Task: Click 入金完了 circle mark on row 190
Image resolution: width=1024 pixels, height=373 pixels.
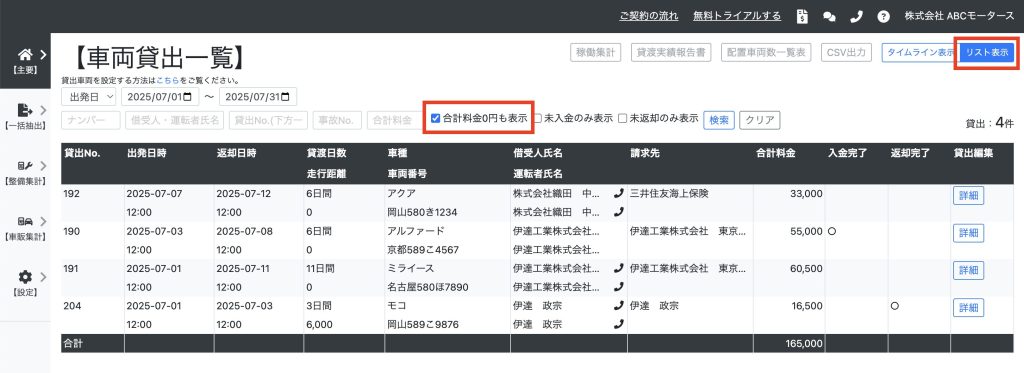Action: click(832, 231)
